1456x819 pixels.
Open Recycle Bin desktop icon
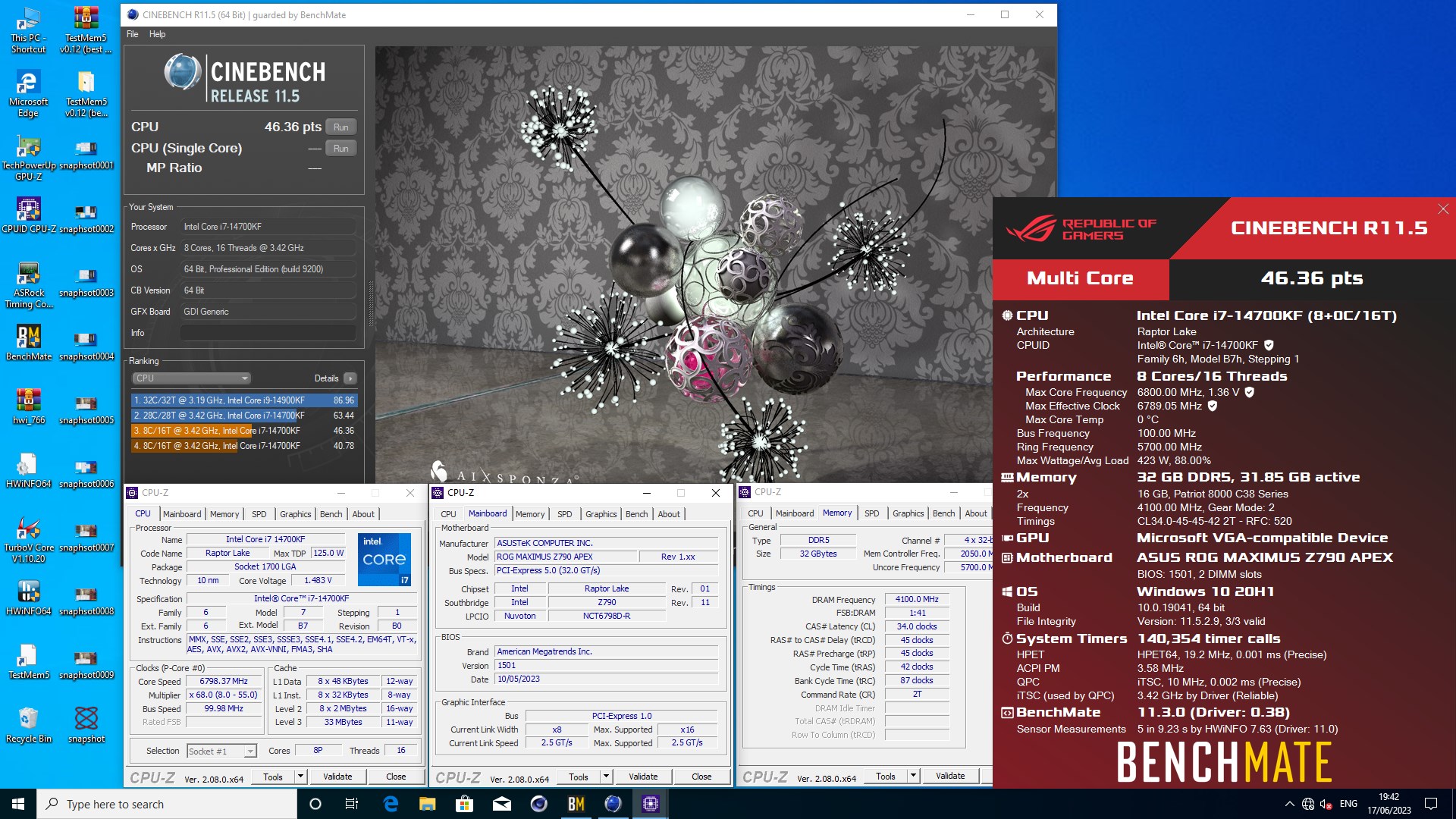pyautogui.click(x=28, y=725)
